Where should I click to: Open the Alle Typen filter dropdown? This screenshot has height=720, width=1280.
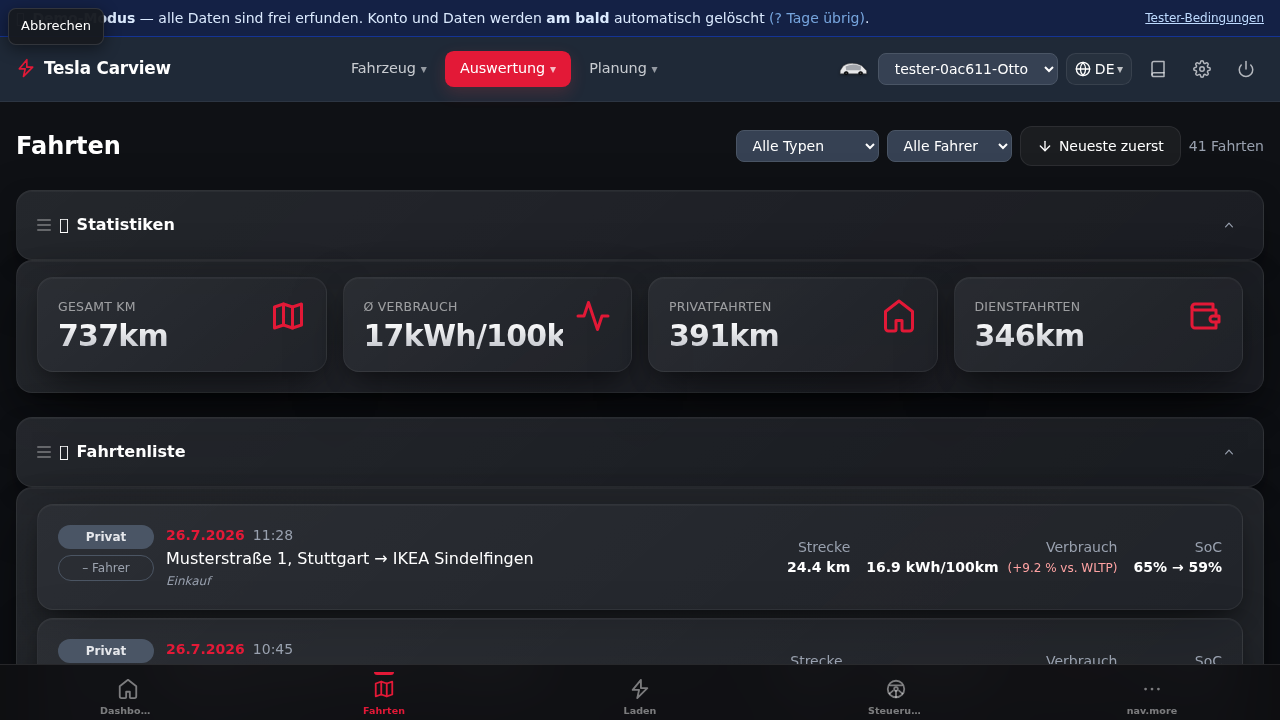[807, 146]
